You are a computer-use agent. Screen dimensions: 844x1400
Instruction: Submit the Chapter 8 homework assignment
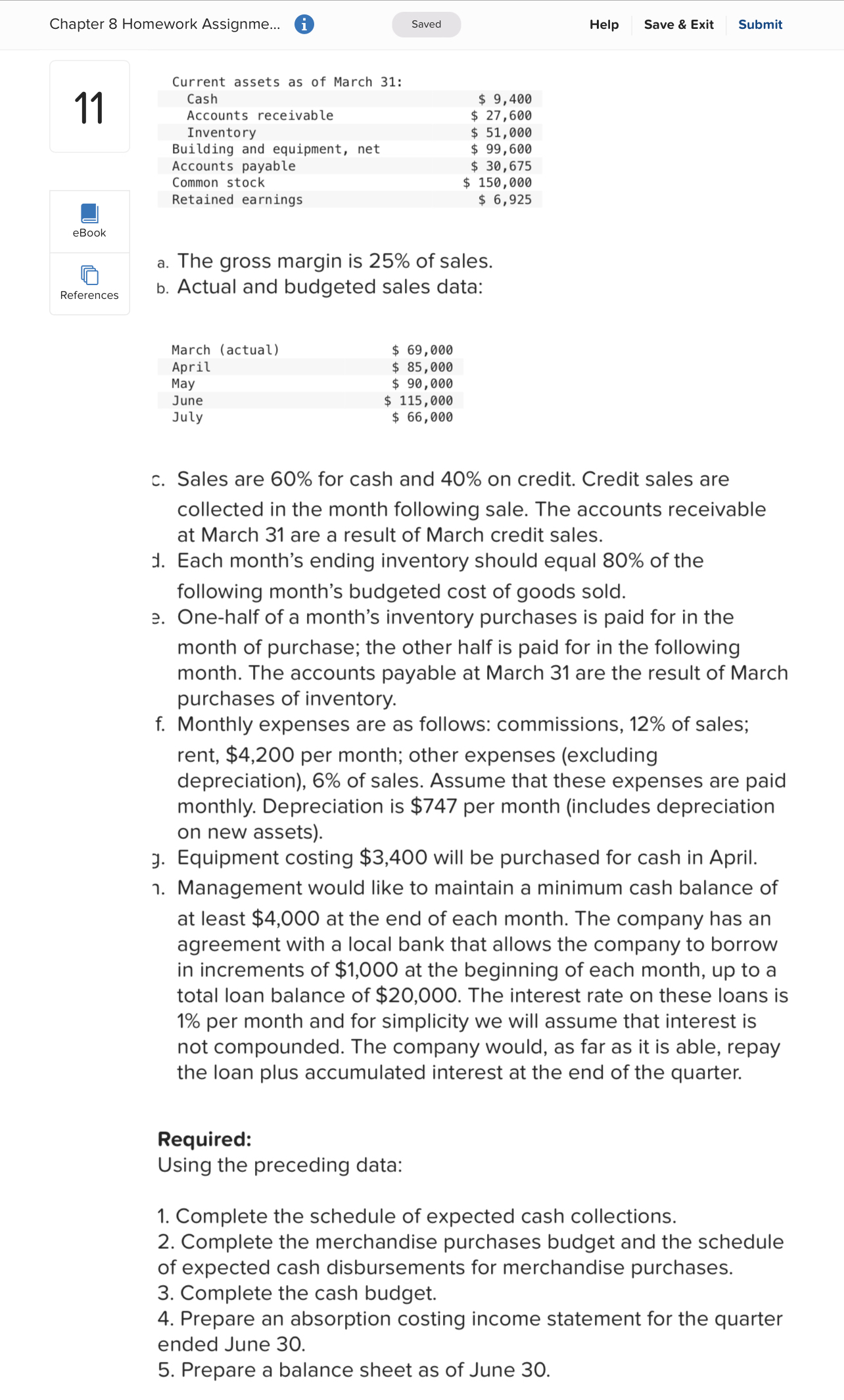click(x=760, y=24)
